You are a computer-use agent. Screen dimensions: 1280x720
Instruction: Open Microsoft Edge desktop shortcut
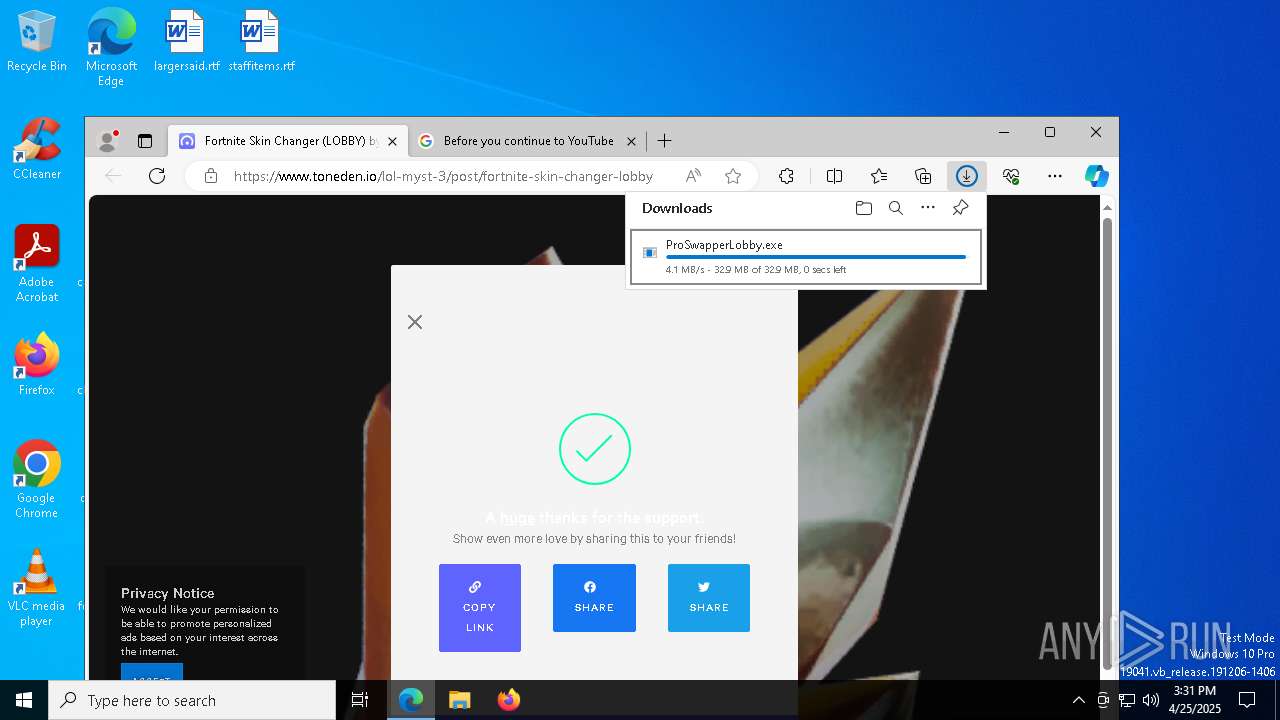pyautogui.click(x=111, y=47)
